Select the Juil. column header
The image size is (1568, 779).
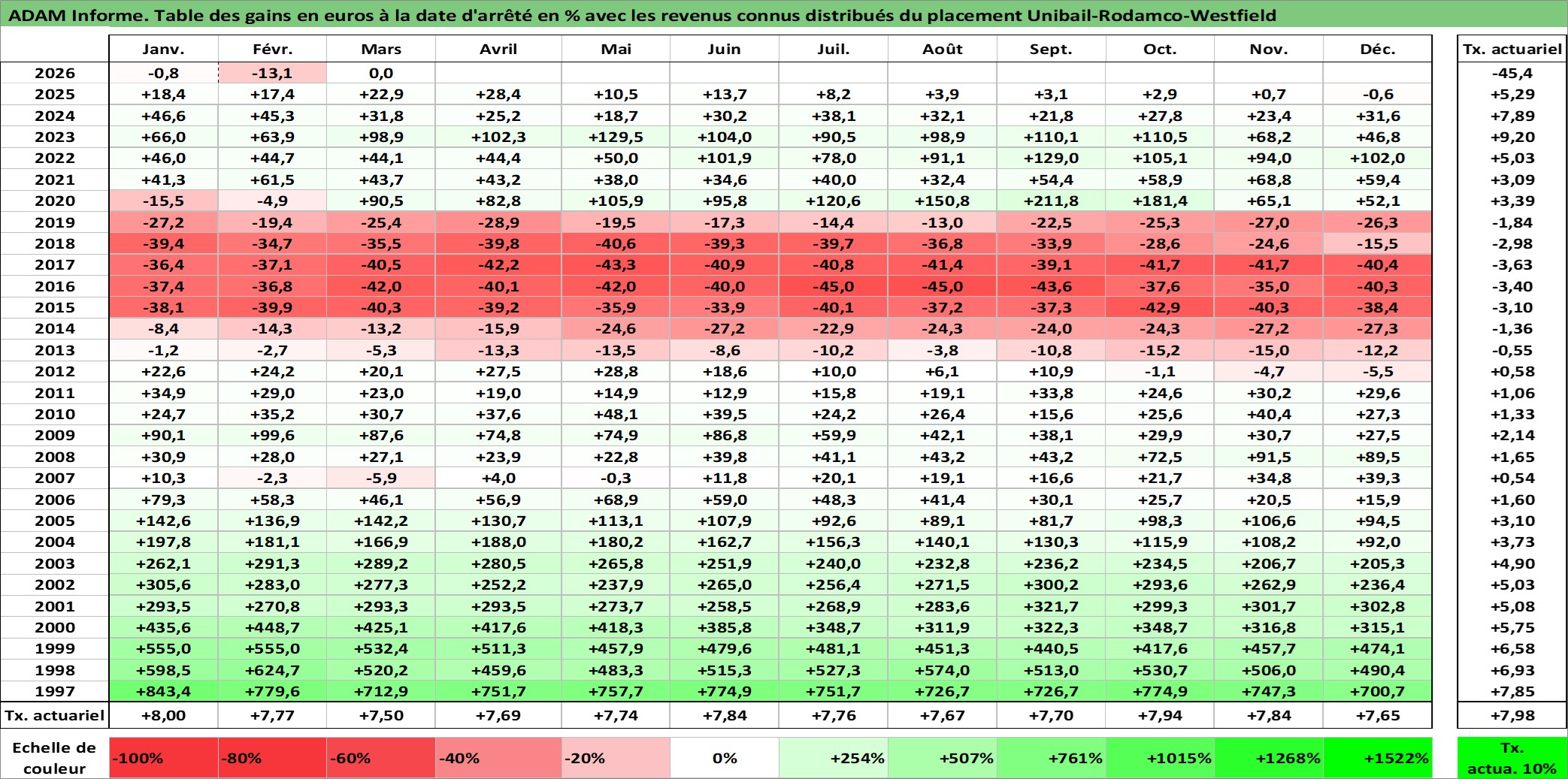(834, 49)
